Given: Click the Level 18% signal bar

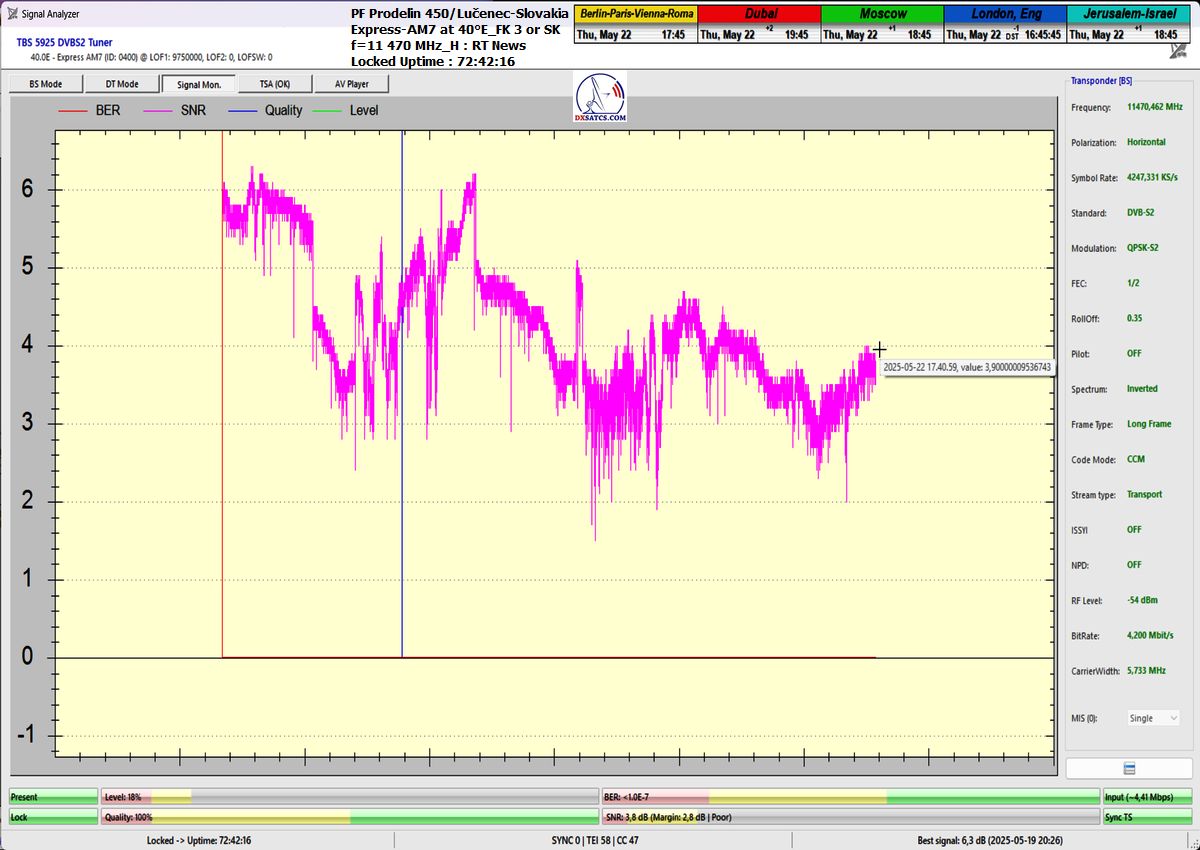Looking at the screenshot, I should (x=348, y=797).
